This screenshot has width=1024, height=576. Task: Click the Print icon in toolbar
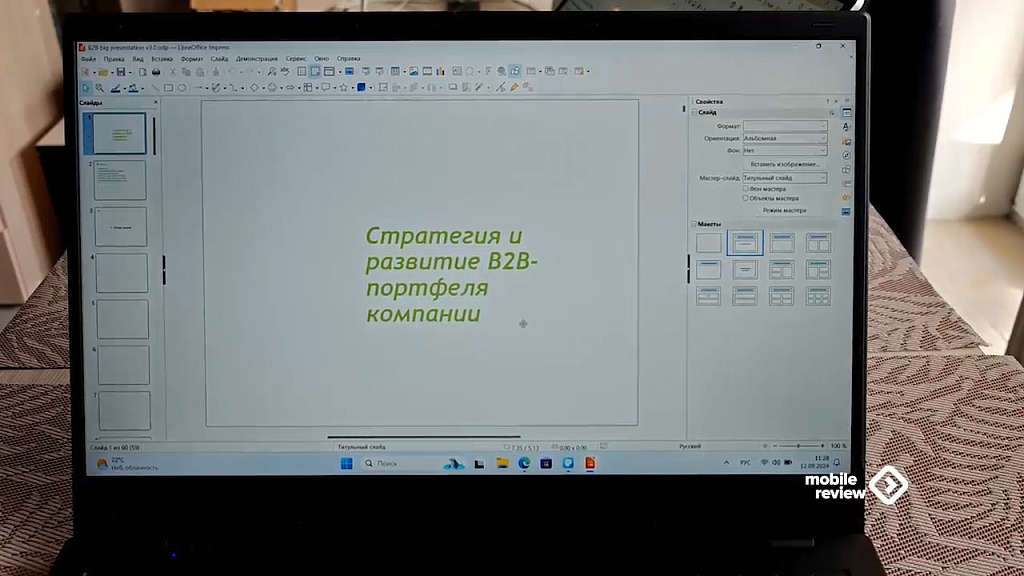[156, 72]
